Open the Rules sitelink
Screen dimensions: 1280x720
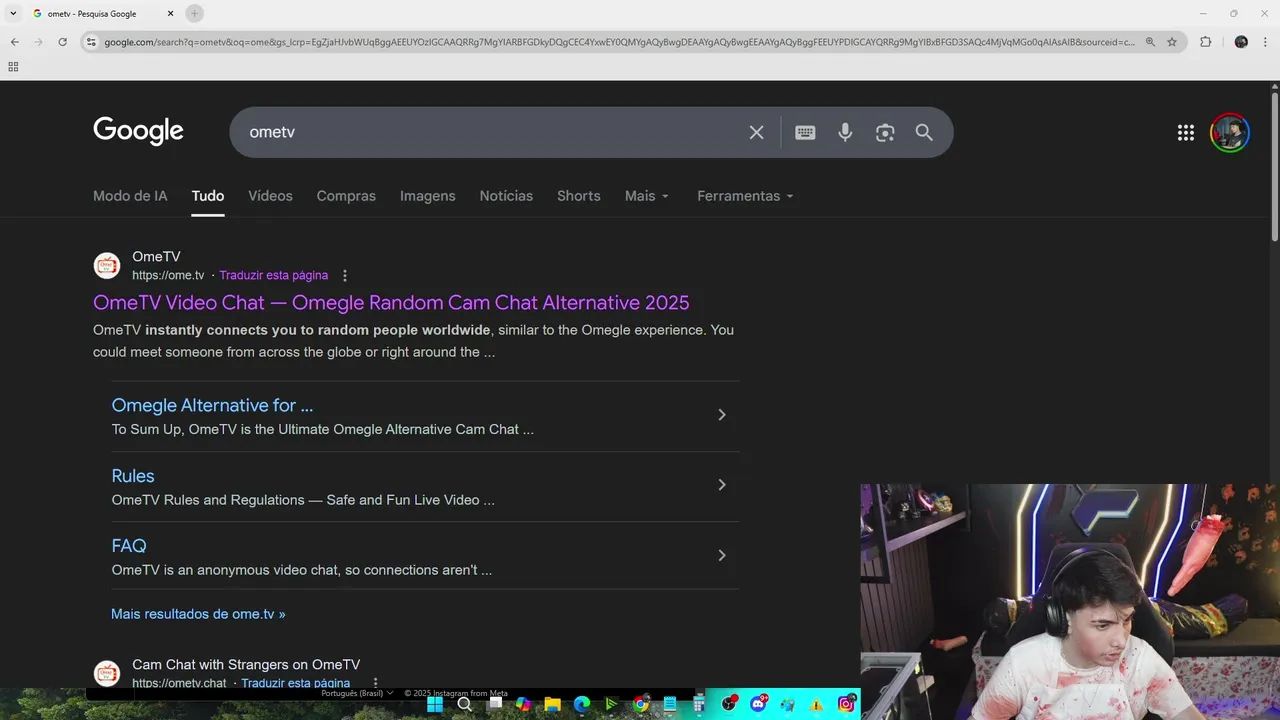tap(133, 476)
